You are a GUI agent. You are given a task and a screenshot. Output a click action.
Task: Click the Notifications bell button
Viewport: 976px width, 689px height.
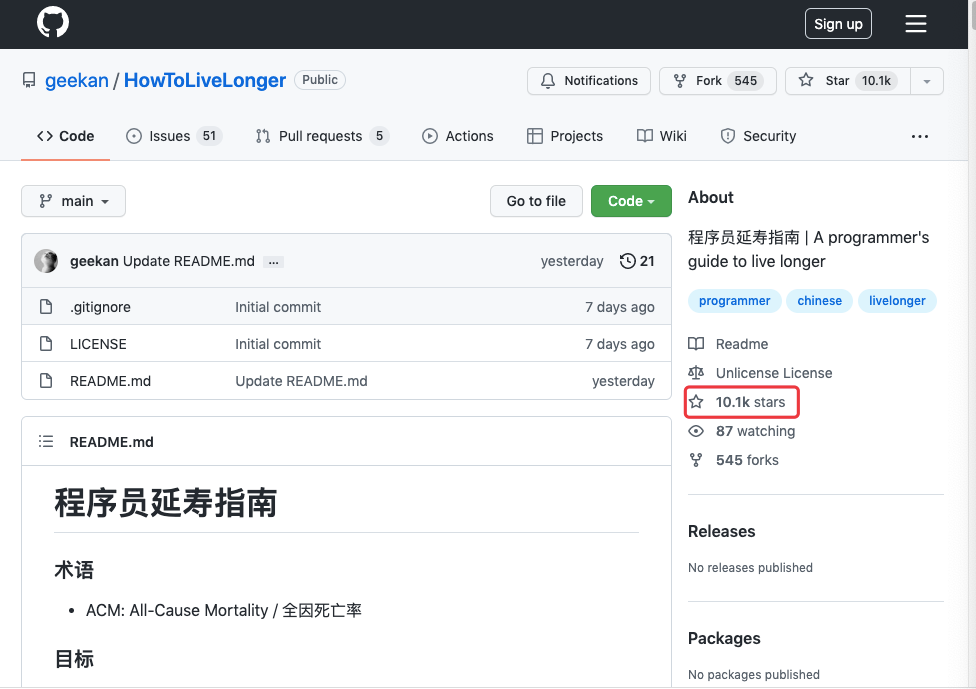point(589,81)
